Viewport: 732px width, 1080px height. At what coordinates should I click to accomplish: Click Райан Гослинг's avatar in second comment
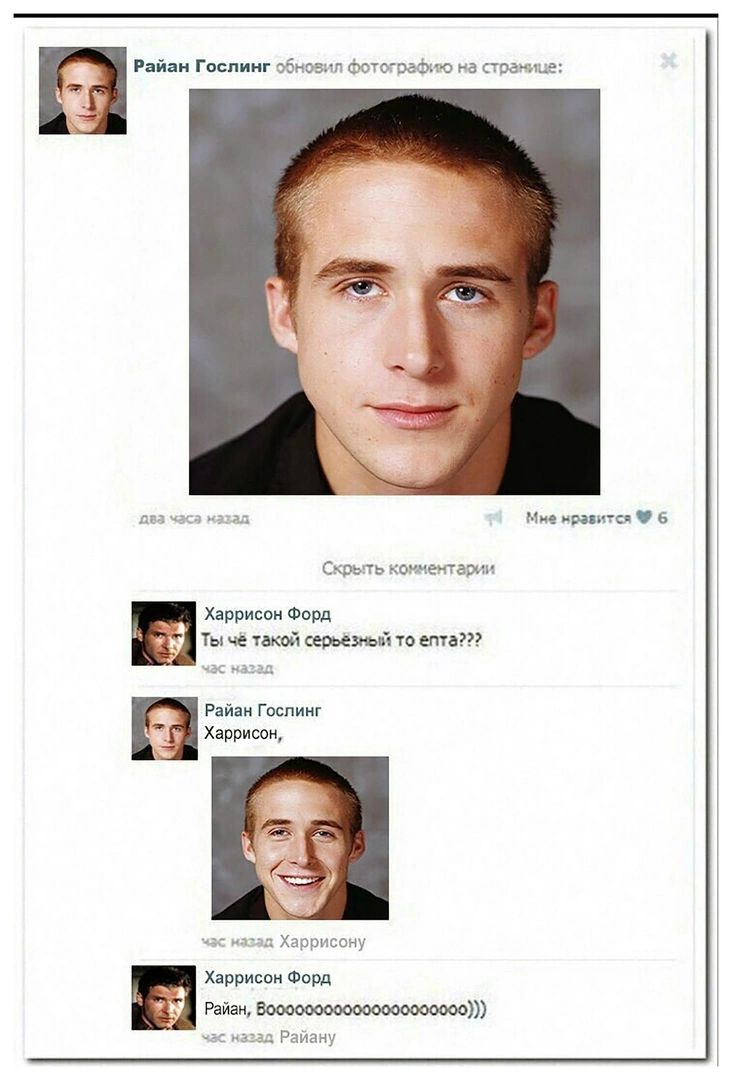click(165, 728)
